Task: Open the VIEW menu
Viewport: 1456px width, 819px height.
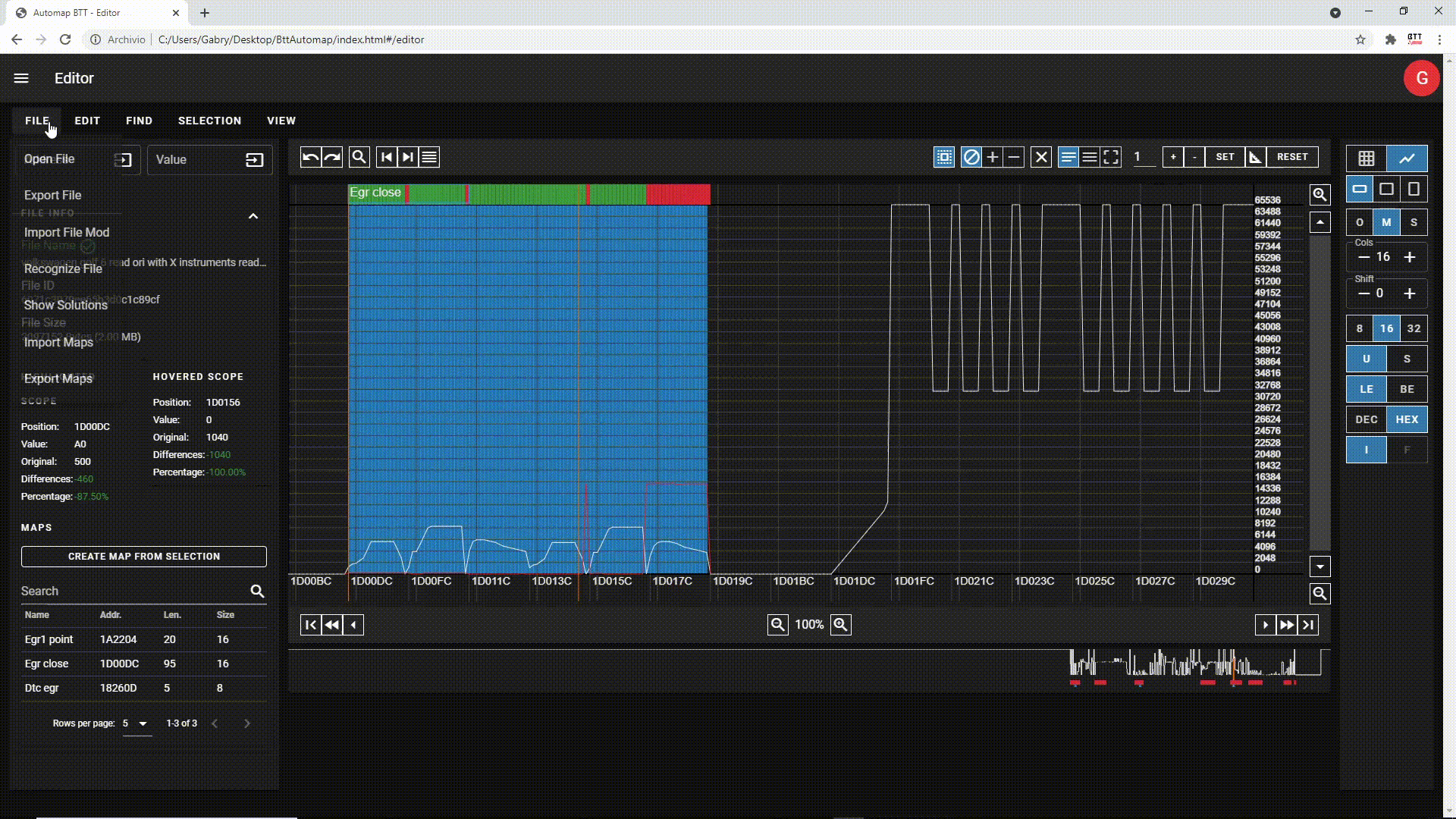Action: click(281, 121)
